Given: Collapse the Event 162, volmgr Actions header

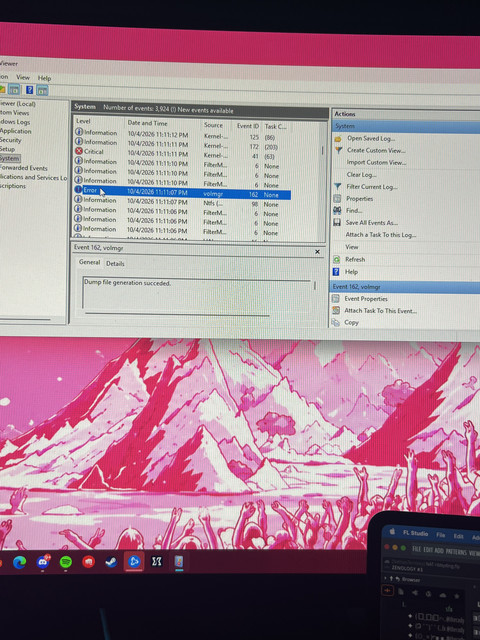Looking at the screenshot, I should [404, 287].
